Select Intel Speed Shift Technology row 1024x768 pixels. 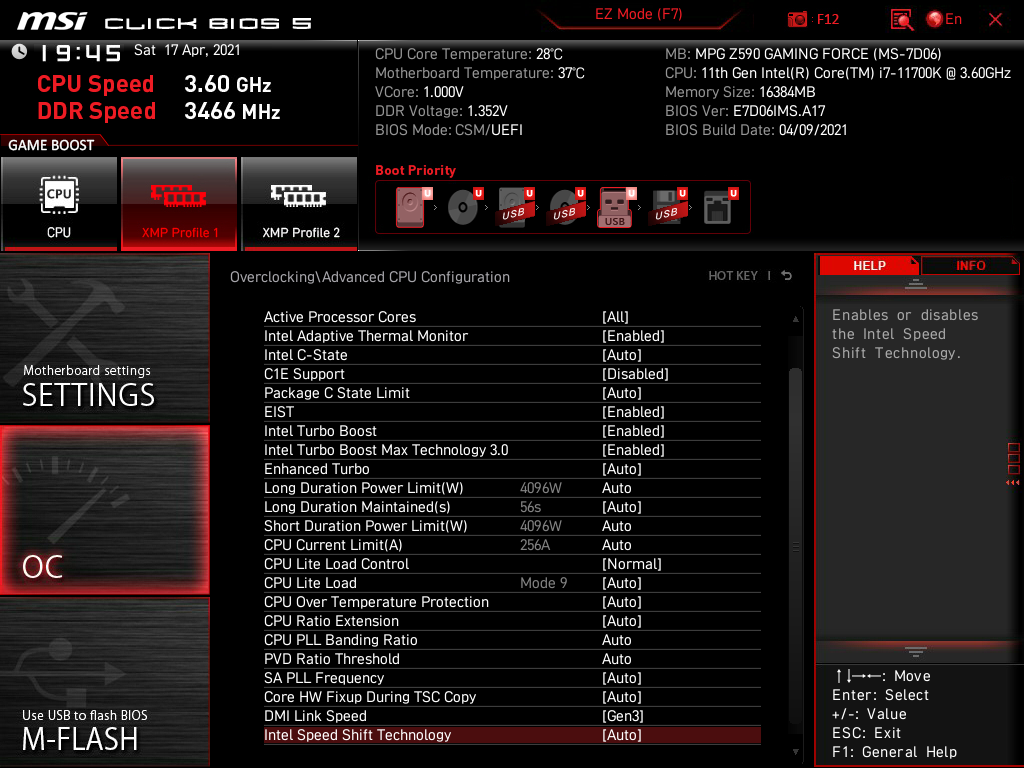point(512,735)
